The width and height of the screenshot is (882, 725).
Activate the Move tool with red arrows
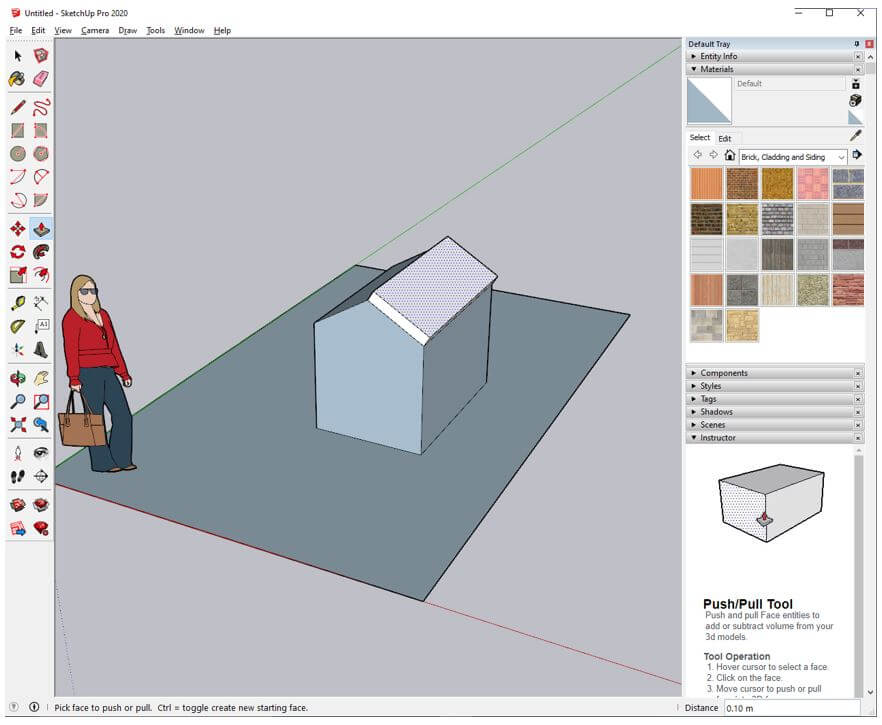coord(17,228)
